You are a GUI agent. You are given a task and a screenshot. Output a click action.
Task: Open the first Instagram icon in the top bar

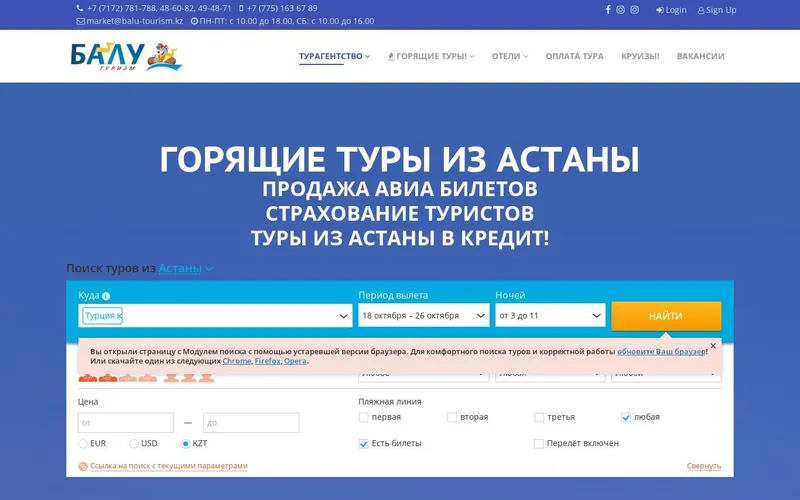(620, 9)
